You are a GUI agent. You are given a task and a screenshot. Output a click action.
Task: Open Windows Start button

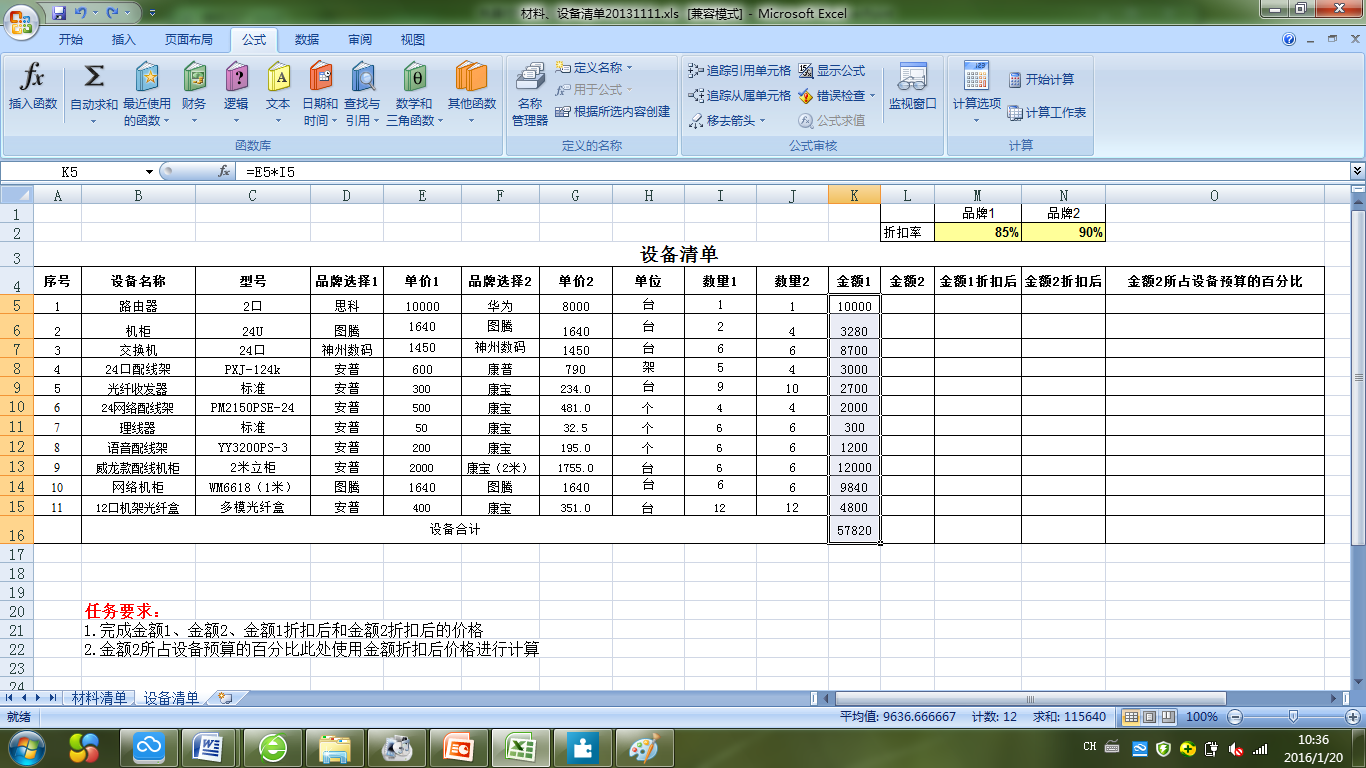tap(26, 746)
